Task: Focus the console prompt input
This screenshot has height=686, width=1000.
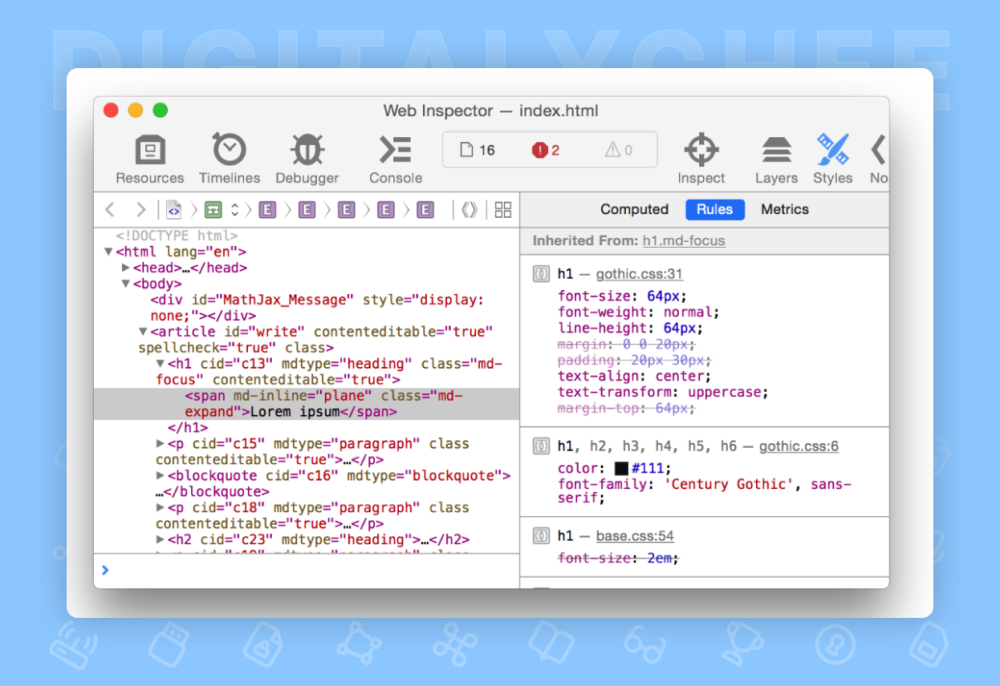Action: tap(307, 570)
